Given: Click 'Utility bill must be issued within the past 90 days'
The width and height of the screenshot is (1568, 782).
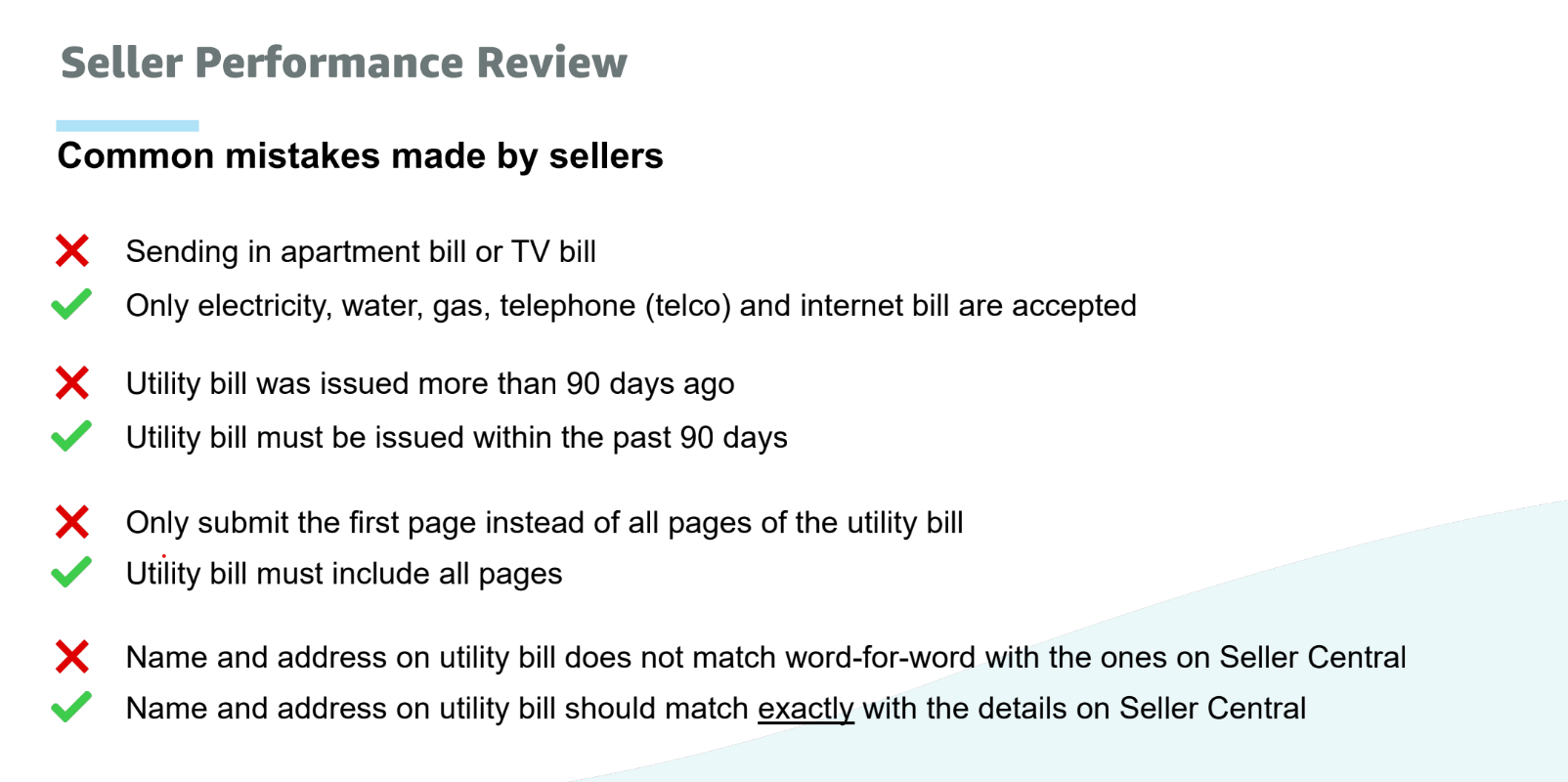Looking at the screenshot, I should 457,438.
